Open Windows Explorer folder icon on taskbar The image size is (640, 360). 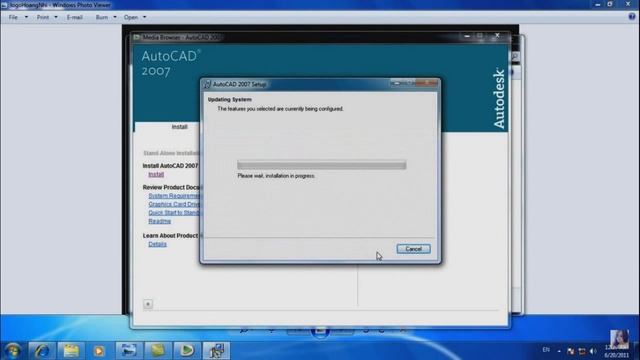point(71,351)
